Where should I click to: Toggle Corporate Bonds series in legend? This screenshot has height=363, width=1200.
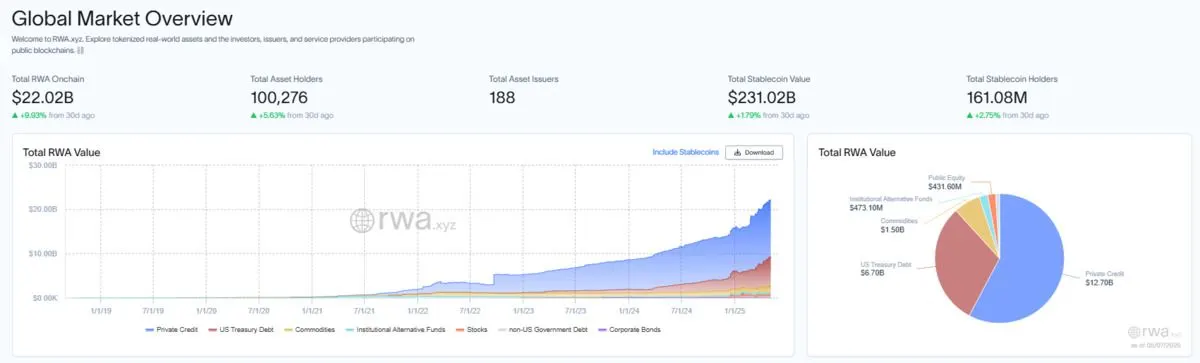tap(628, 329)
